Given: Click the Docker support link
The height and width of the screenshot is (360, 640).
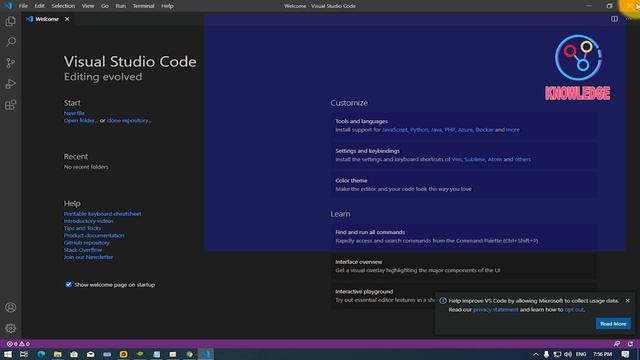Looking at the screenshot, I should [484, 130].
